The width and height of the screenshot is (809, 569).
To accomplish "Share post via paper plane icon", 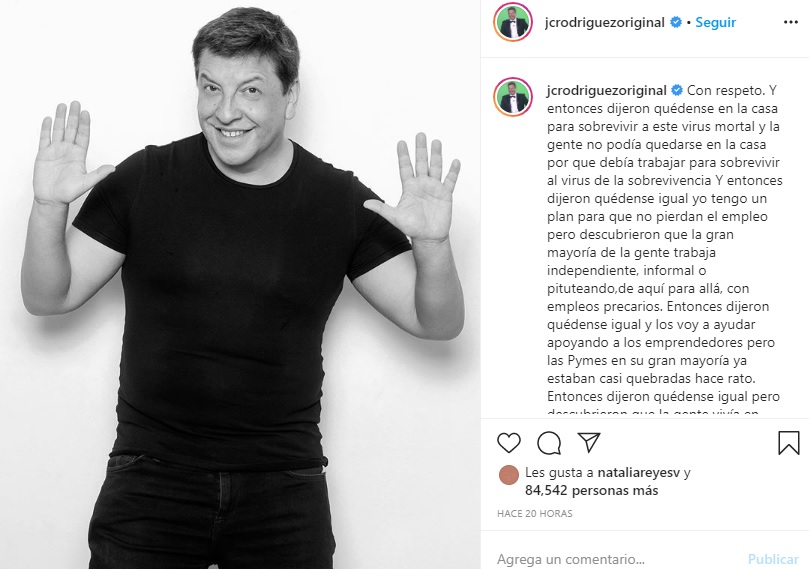I will point(589,442).
